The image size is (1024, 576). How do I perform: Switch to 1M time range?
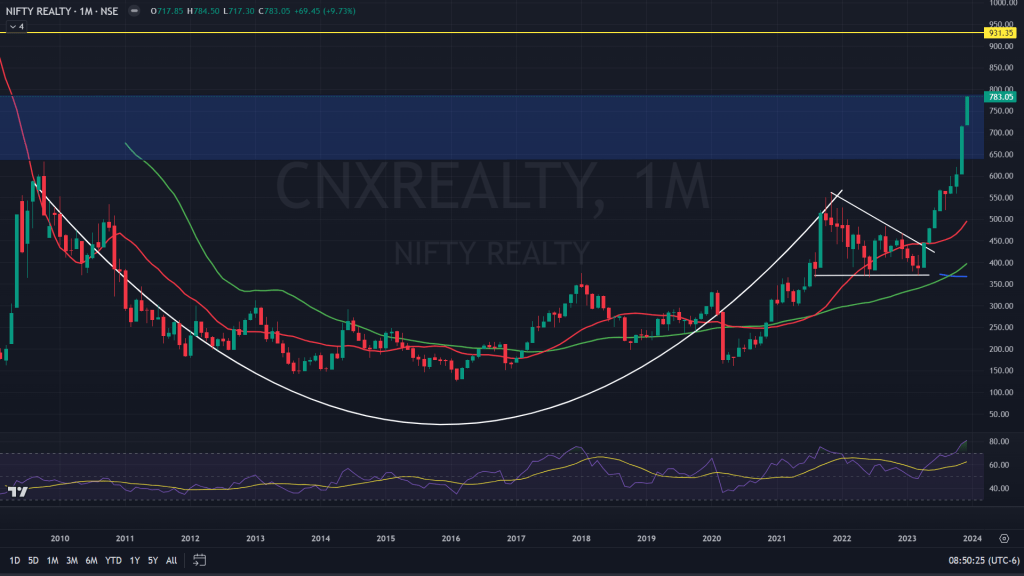[53, 560]
